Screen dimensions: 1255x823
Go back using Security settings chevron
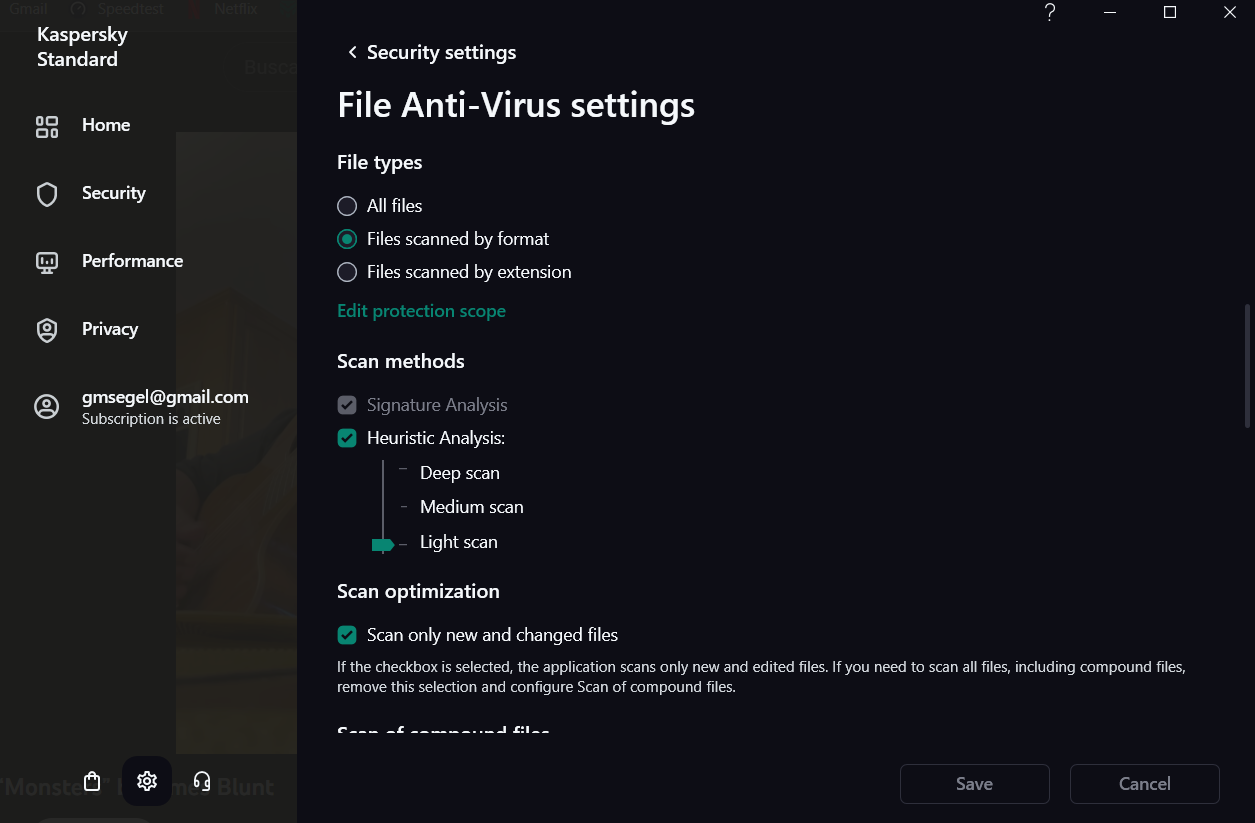click(352, 52)
